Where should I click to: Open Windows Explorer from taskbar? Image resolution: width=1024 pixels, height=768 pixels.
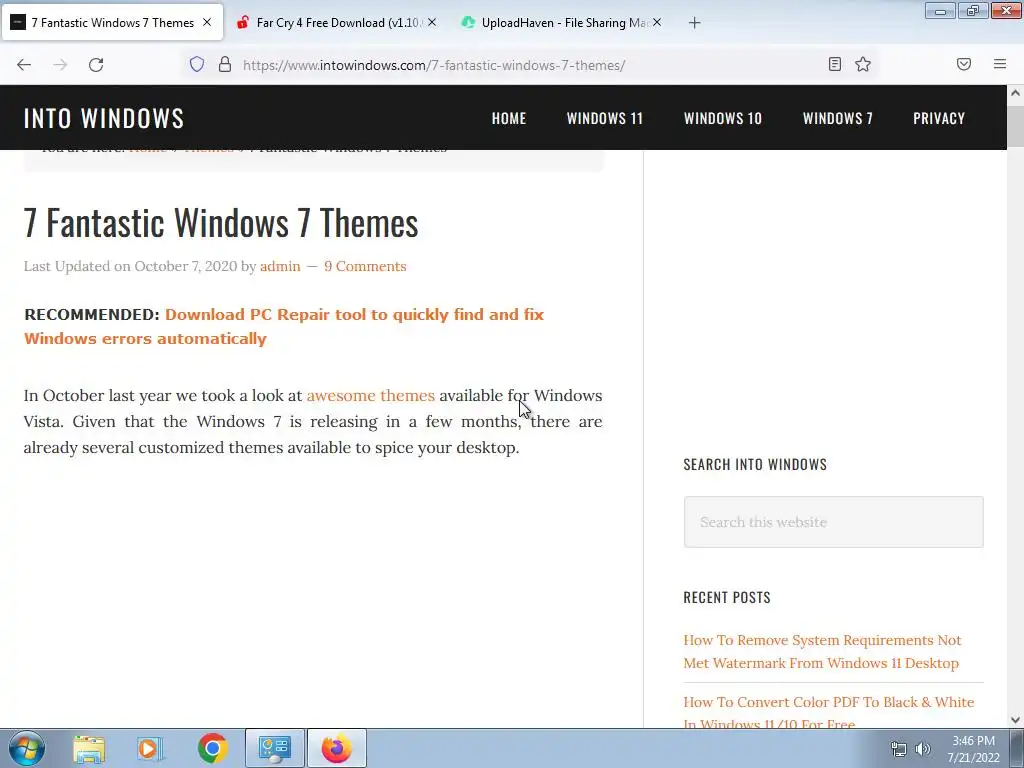(89, 748)
